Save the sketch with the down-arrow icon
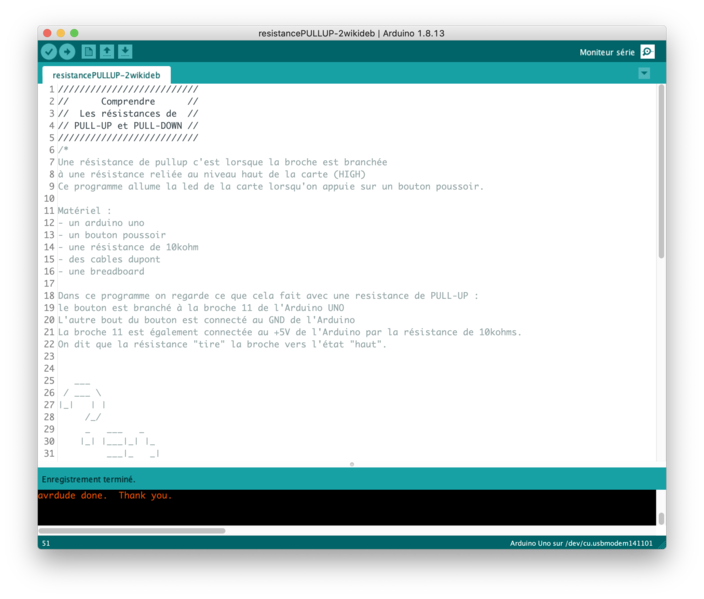The image size is (704, 599). [x=125, y=52]
